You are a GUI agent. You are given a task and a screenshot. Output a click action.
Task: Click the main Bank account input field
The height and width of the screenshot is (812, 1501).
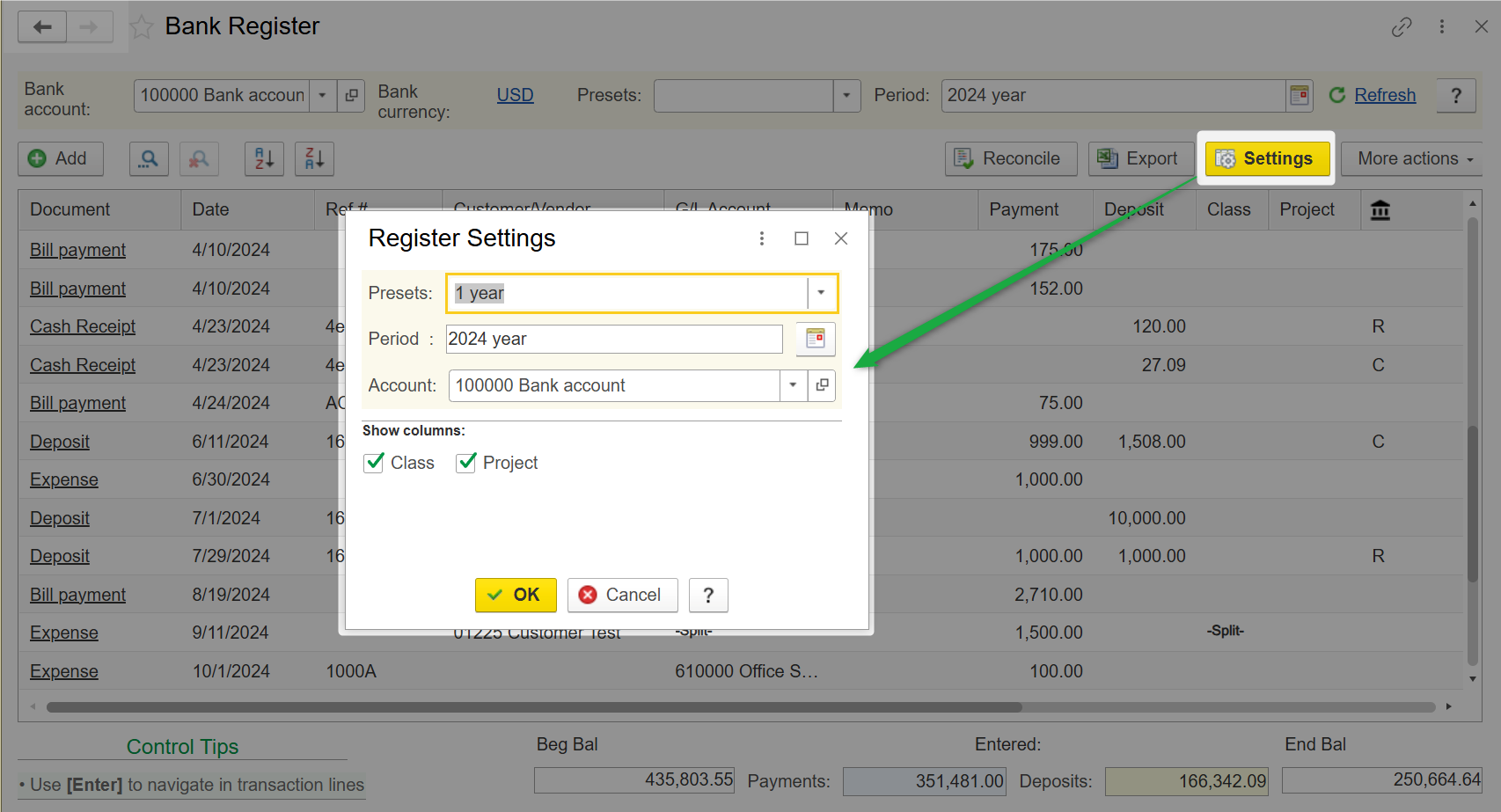coord(222,95)
